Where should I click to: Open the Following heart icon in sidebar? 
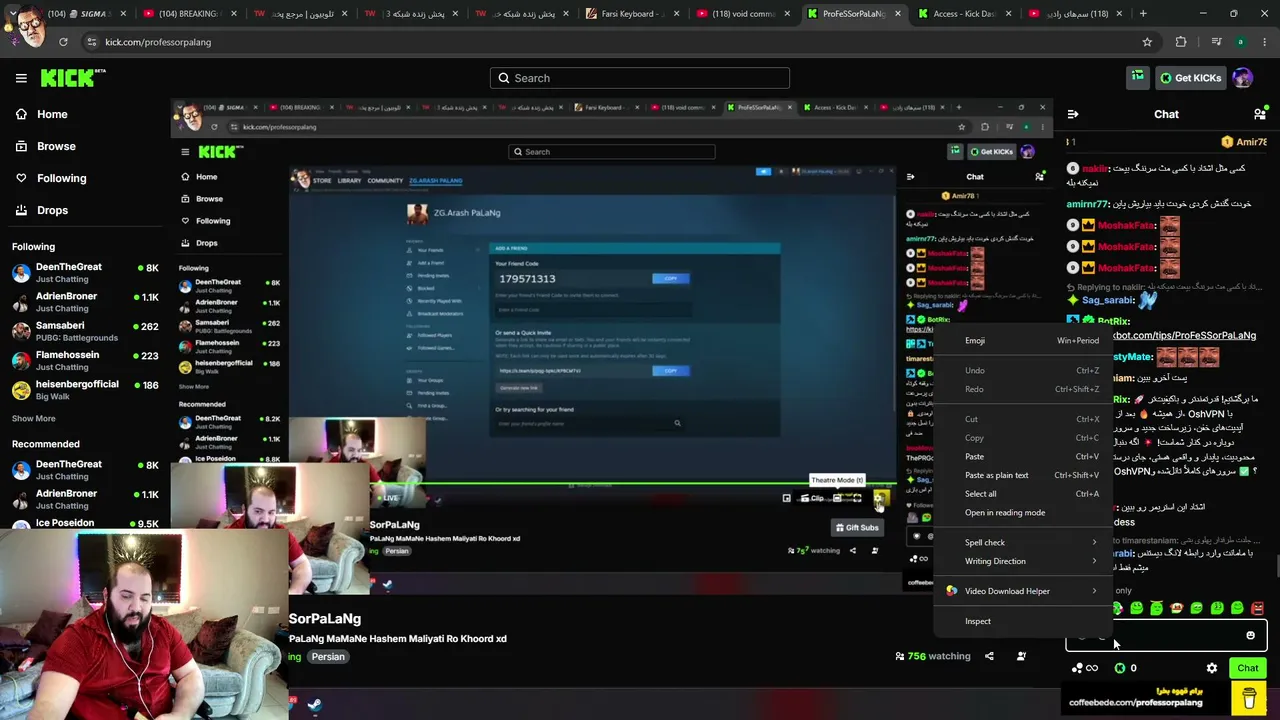click(21, 178)
